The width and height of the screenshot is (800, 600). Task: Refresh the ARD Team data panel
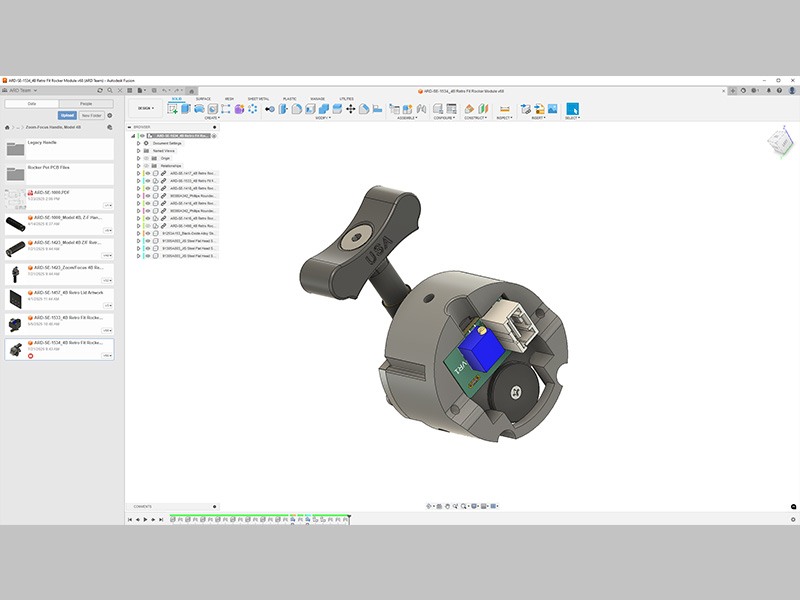coord(100,90)
